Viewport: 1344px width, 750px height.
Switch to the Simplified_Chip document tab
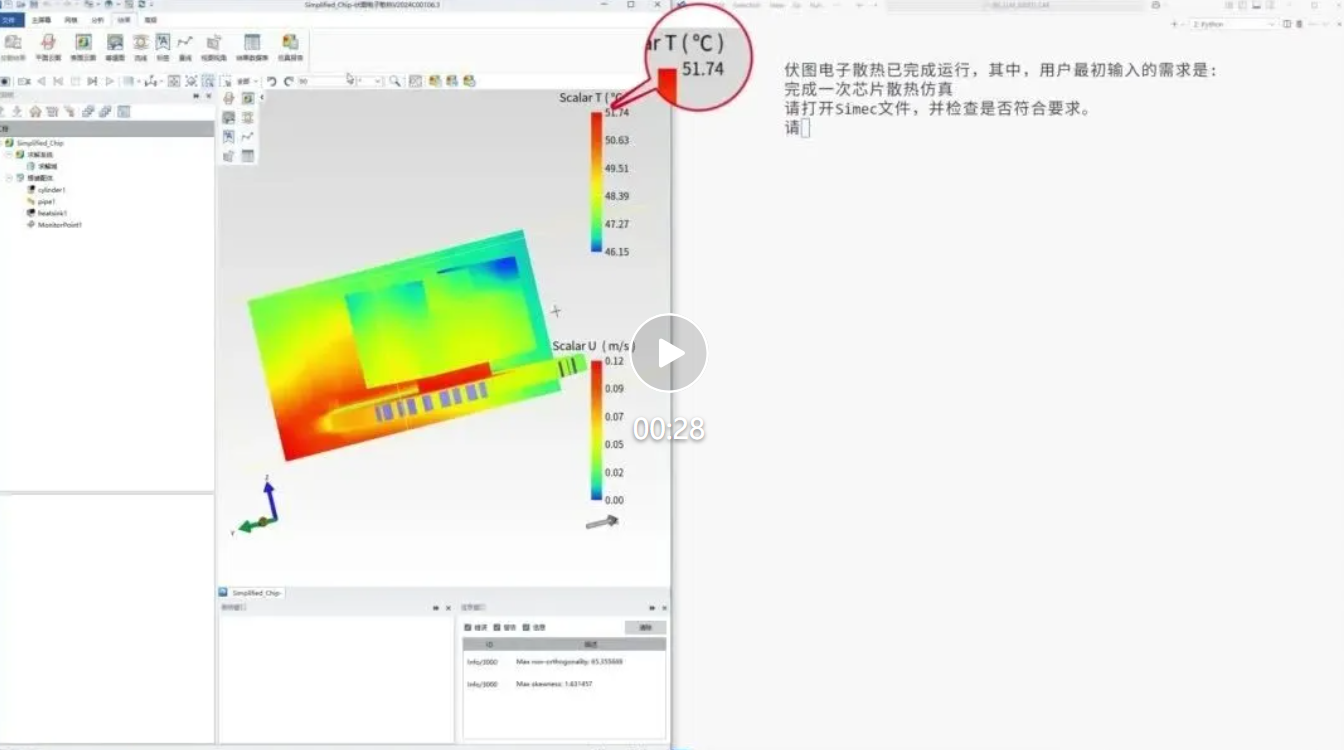257,593
